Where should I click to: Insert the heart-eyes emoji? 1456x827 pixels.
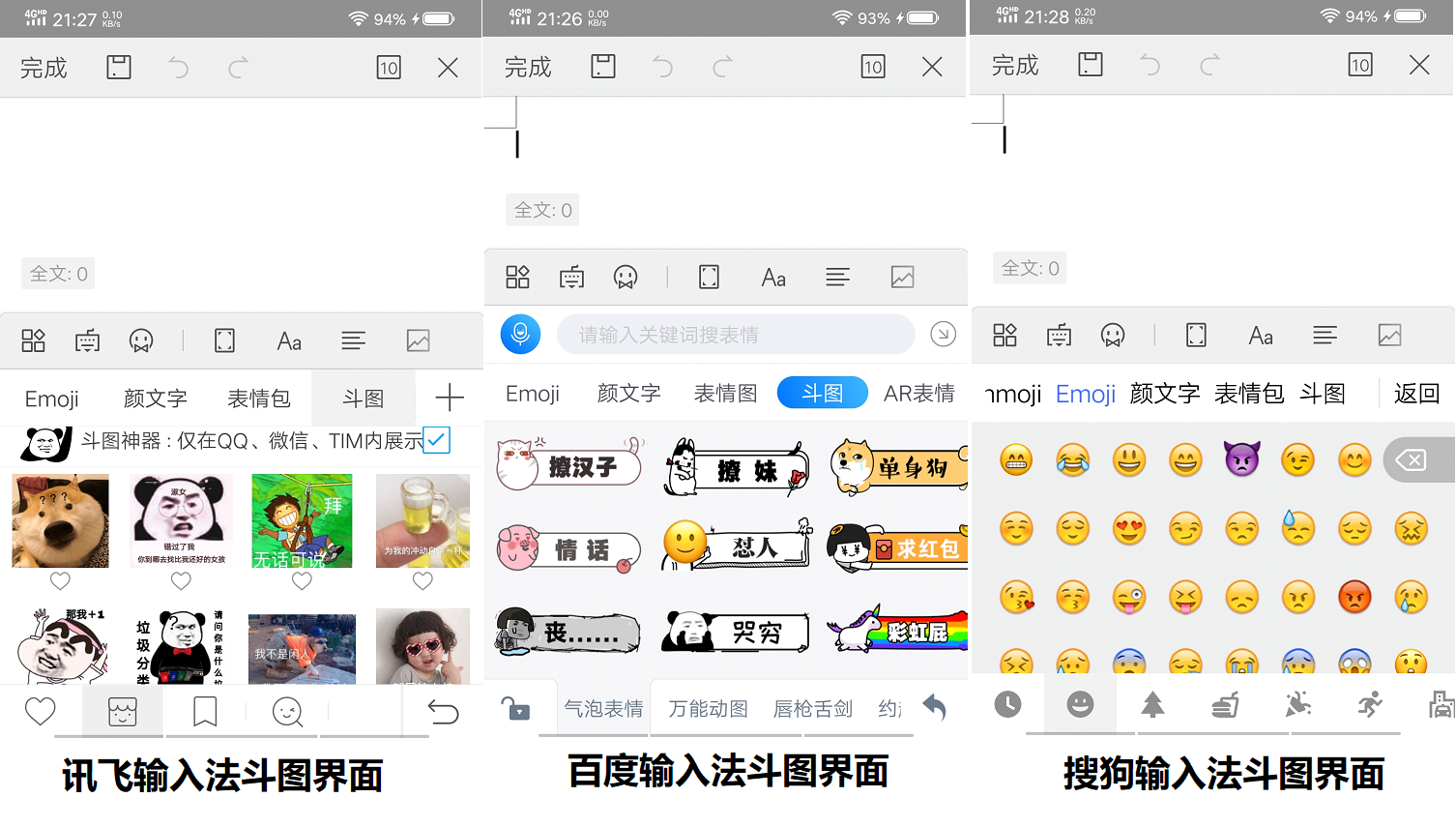[1129, 529]
